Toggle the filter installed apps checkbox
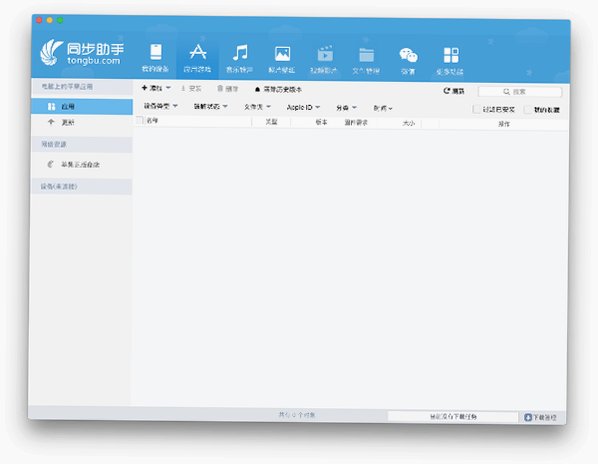 (x=476, y=109)
